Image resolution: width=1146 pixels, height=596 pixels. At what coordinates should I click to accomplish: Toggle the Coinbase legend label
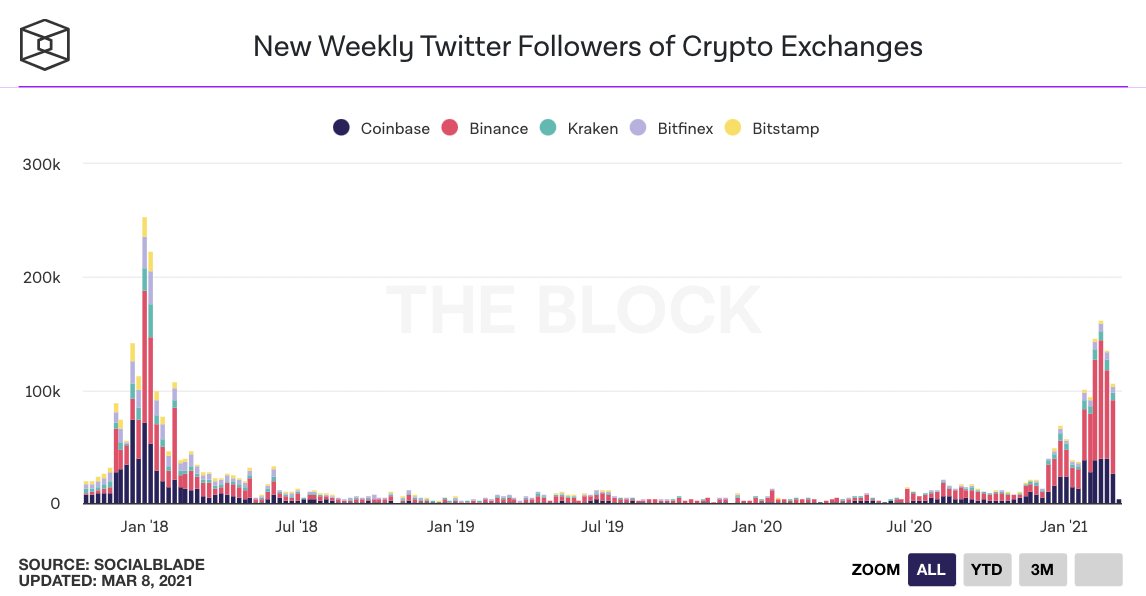click(394, 128)
